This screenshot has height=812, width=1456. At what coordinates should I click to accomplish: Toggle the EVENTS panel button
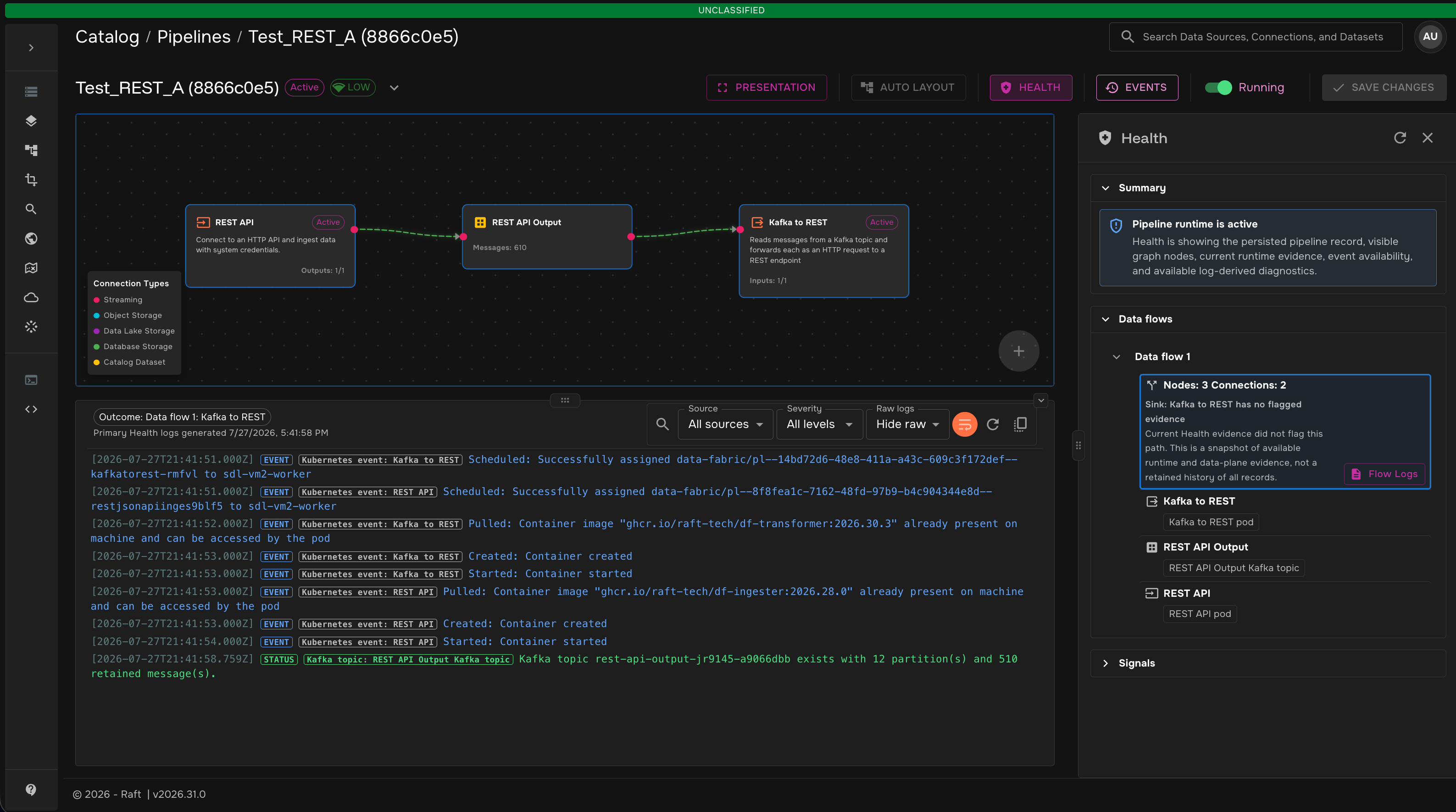(1137, 88)
